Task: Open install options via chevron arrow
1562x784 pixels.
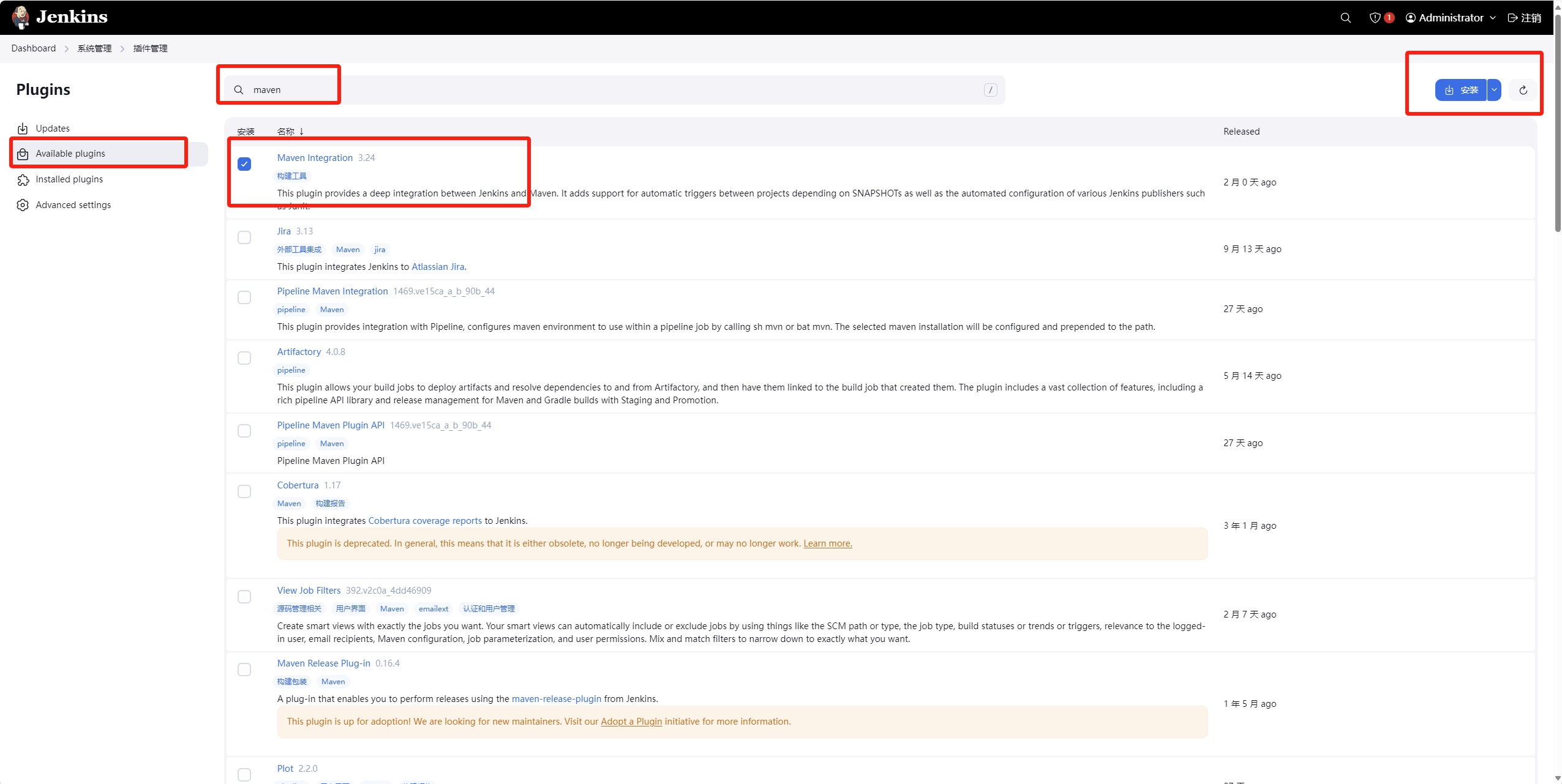Action: (1495, 89)
